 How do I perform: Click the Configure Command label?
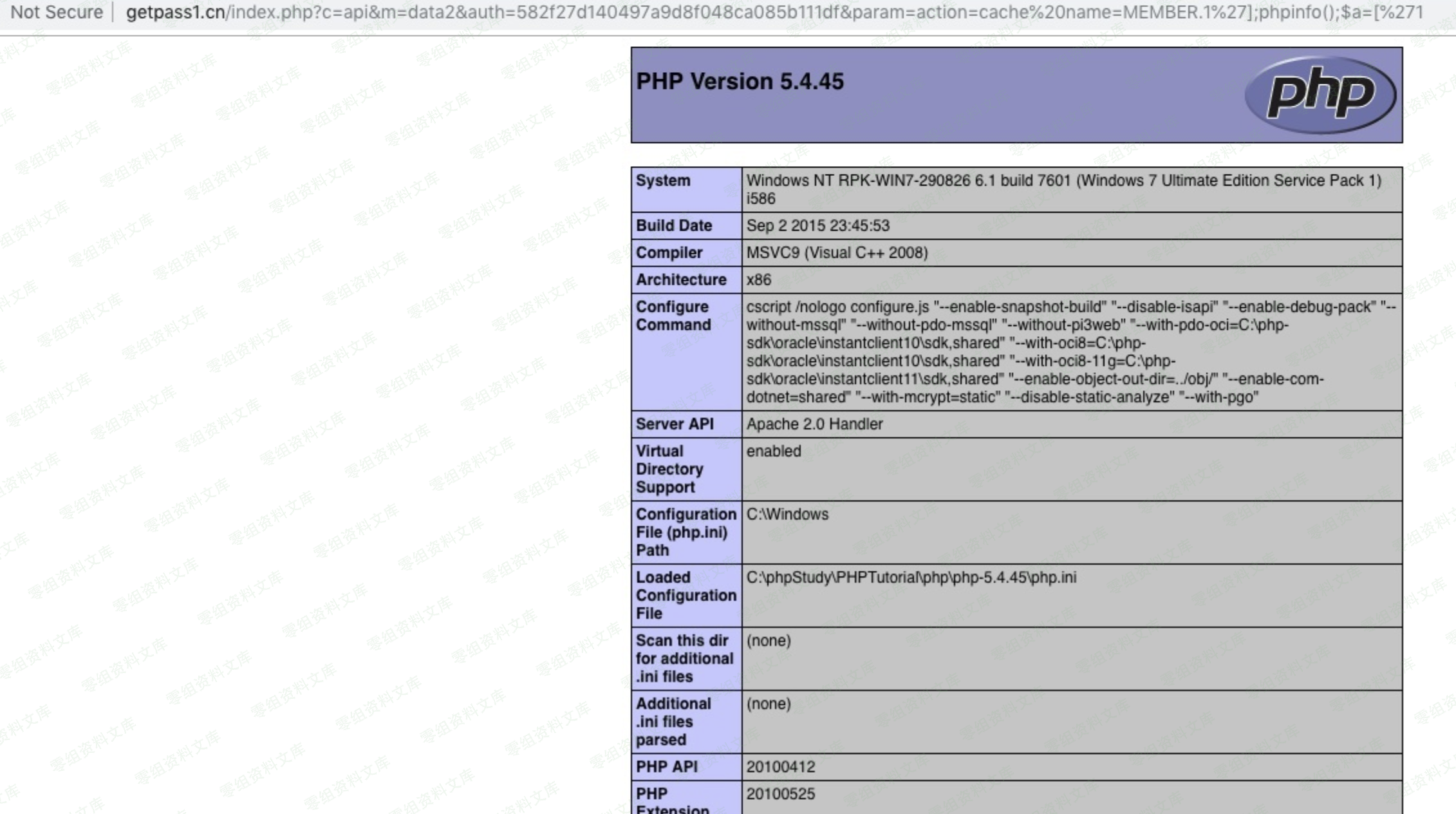[x=673, y=316]
